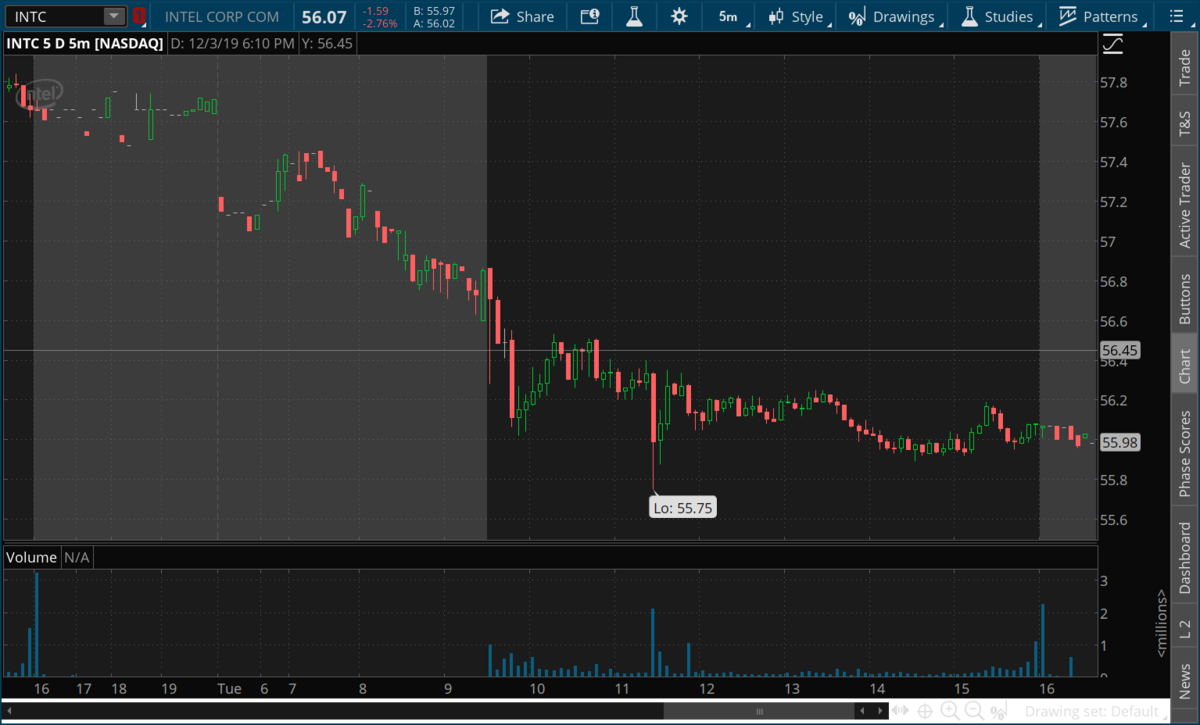Click the Share button
The width and height of the screenshot is (1200, 725).
point(521,16)
